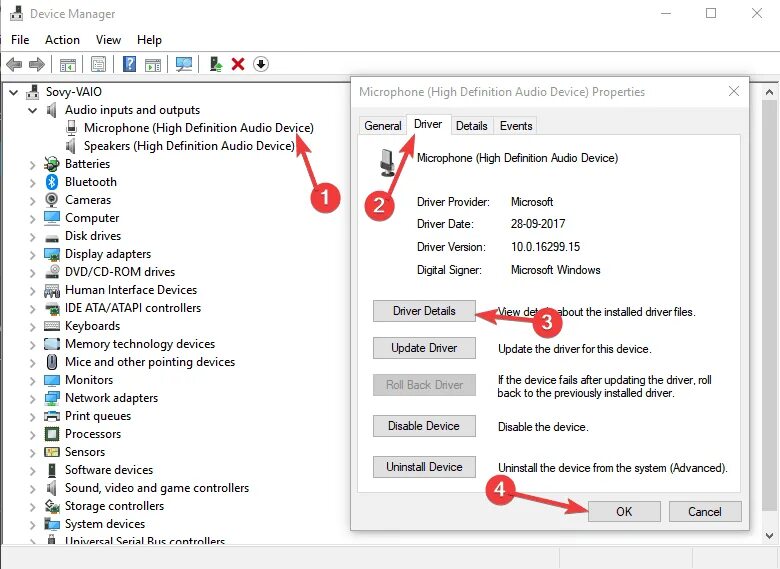Click the Monitors category icon
This screenshot has width=780, height=569.
point(52,380)
